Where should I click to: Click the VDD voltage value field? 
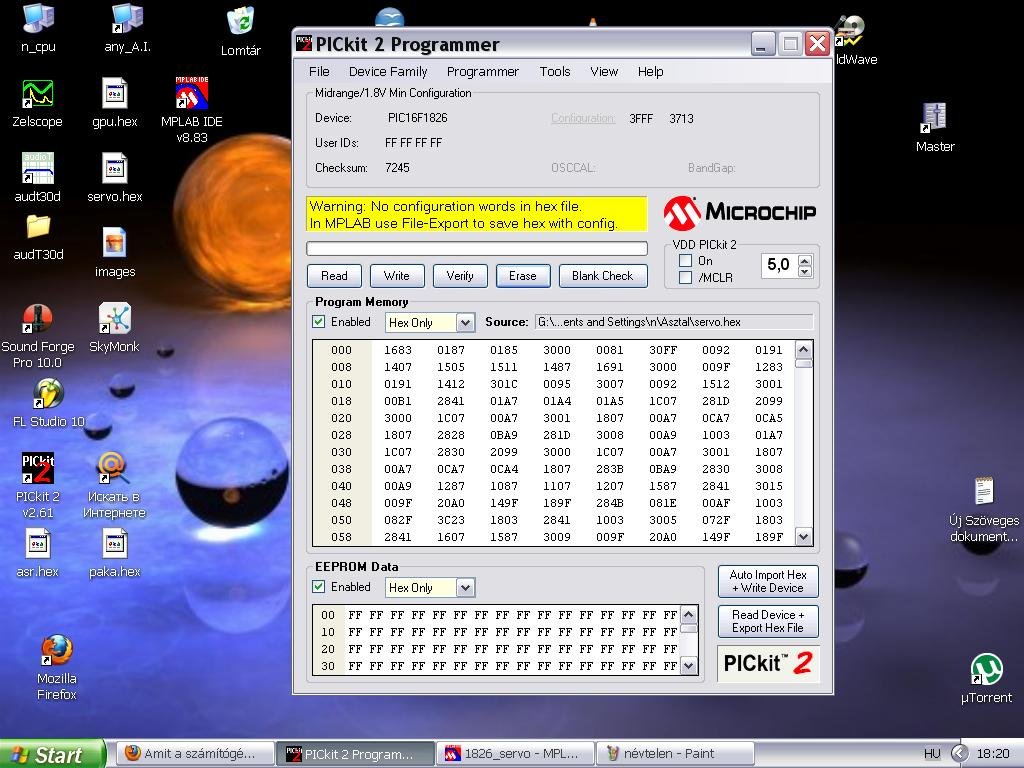click(x=778, y=265)
